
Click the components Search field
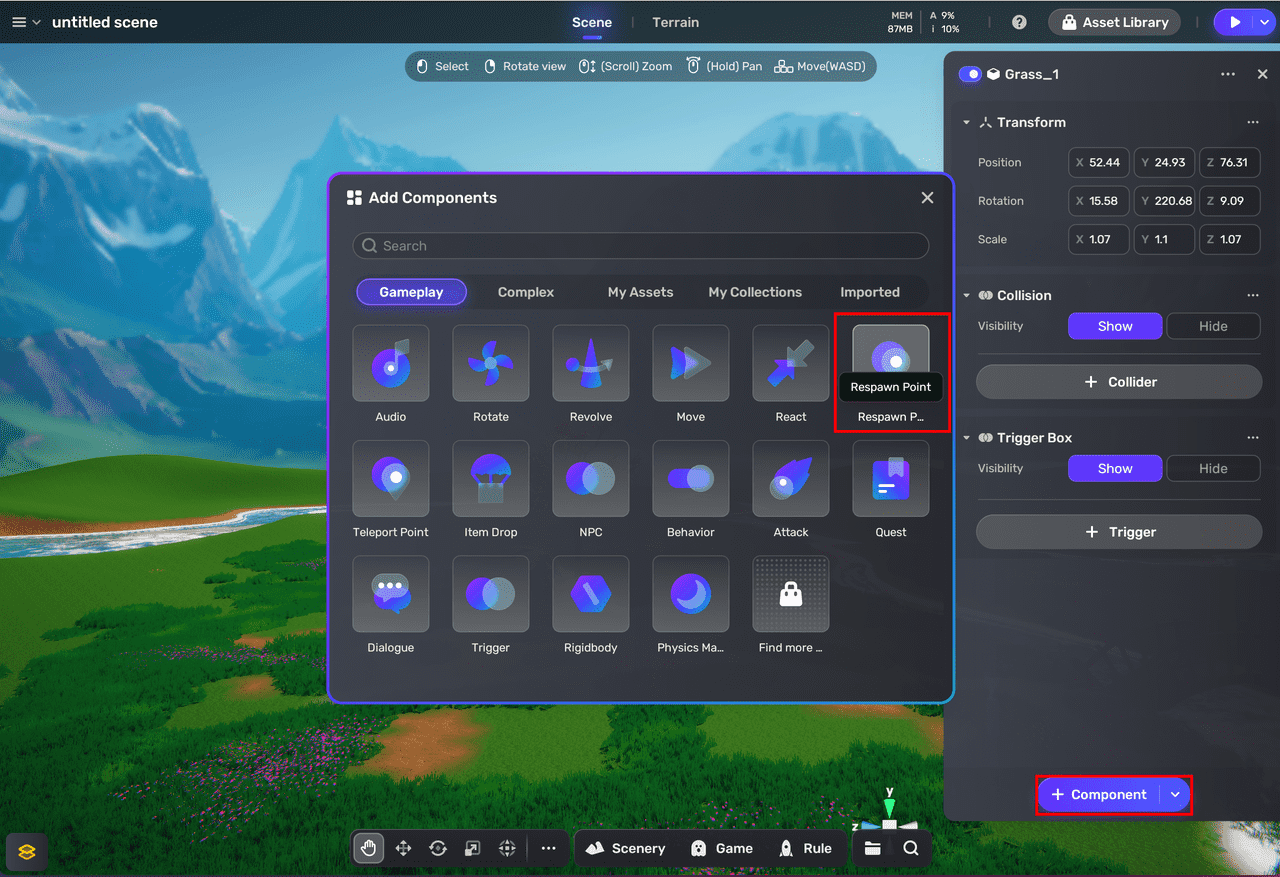click(x=640, y=246)
